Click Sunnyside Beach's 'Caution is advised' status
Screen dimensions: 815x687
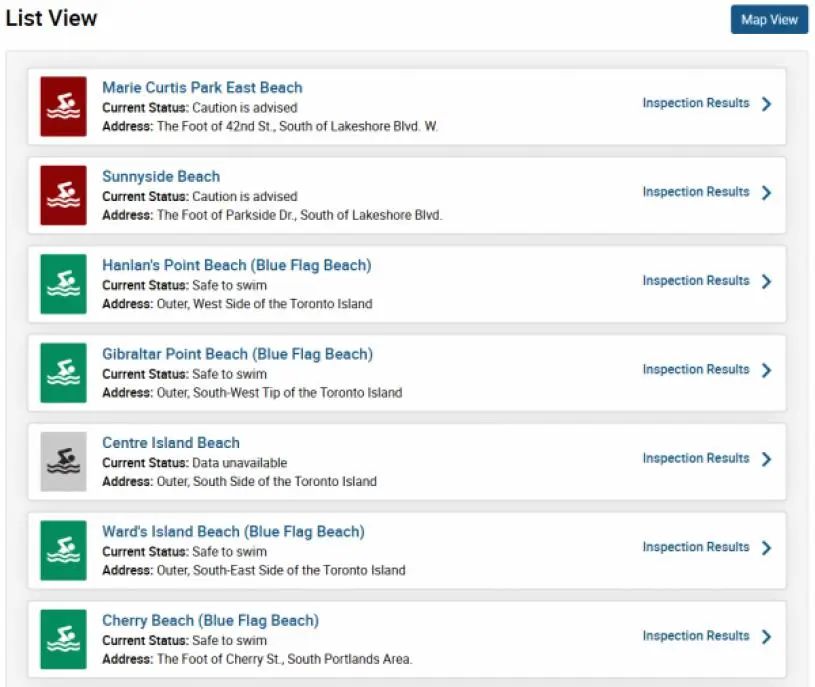pyautogui.click(x=245, y=196)
